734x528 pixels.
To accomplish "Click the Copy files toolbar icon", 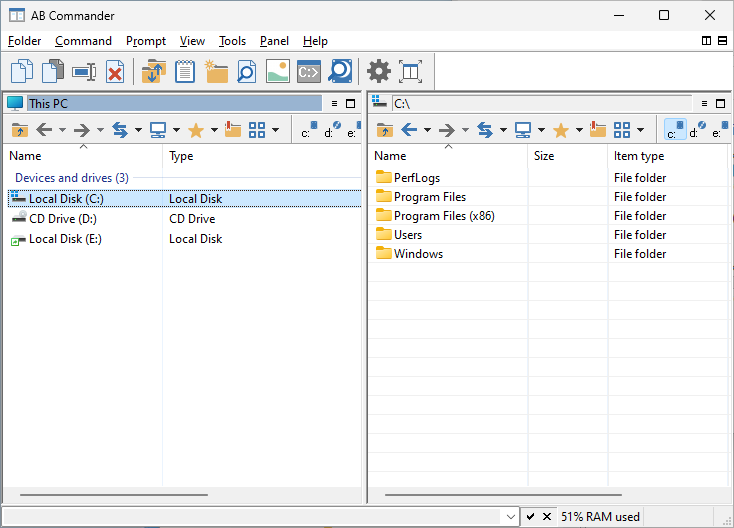I will pos(22,71).
